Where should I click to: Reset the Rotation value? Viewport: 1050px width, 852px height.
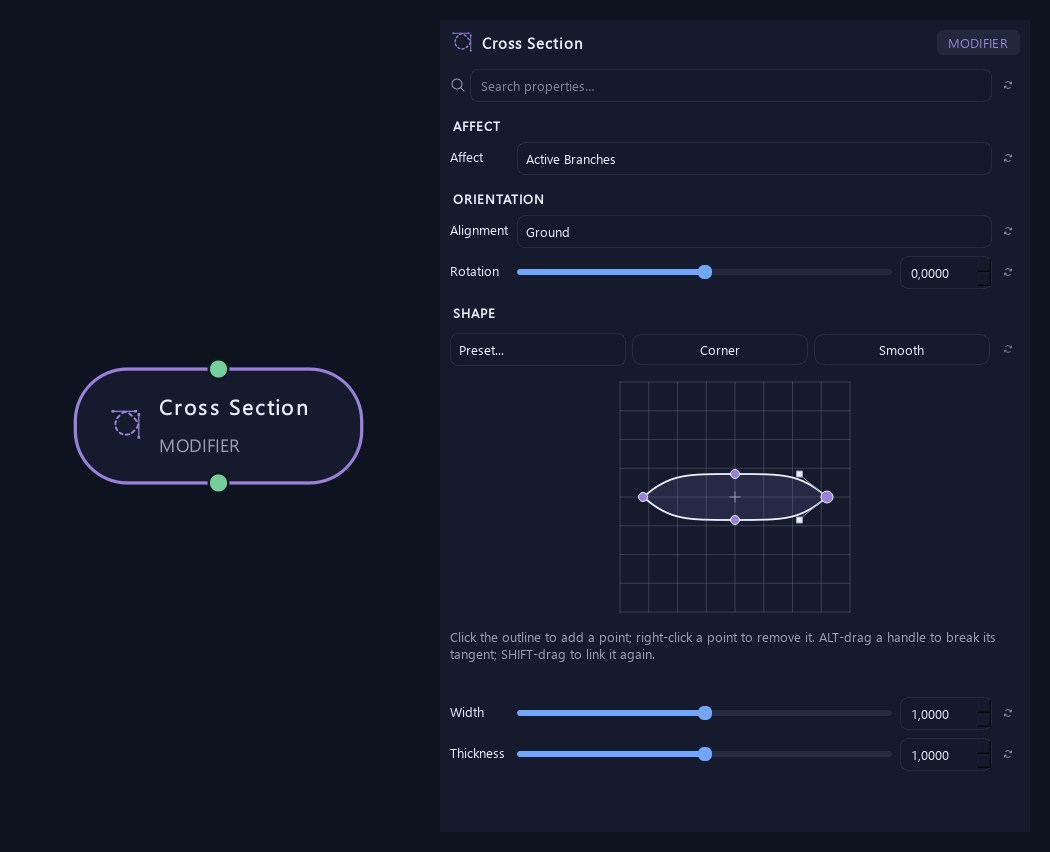[x=1008, y=272]
